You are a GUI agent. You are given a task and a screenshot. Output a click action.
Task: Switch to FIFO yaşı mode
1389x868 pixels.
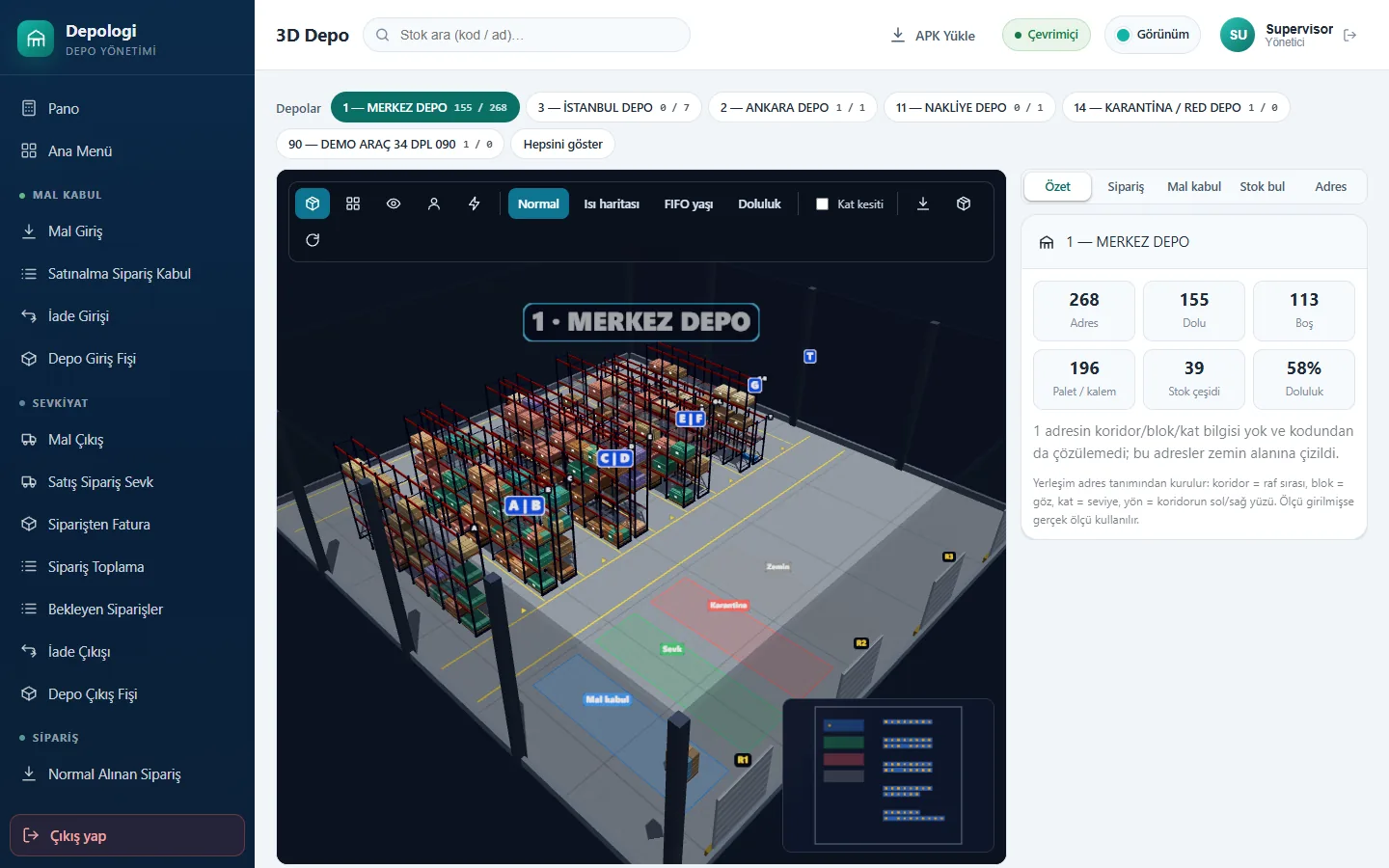[x=689, y=203]
